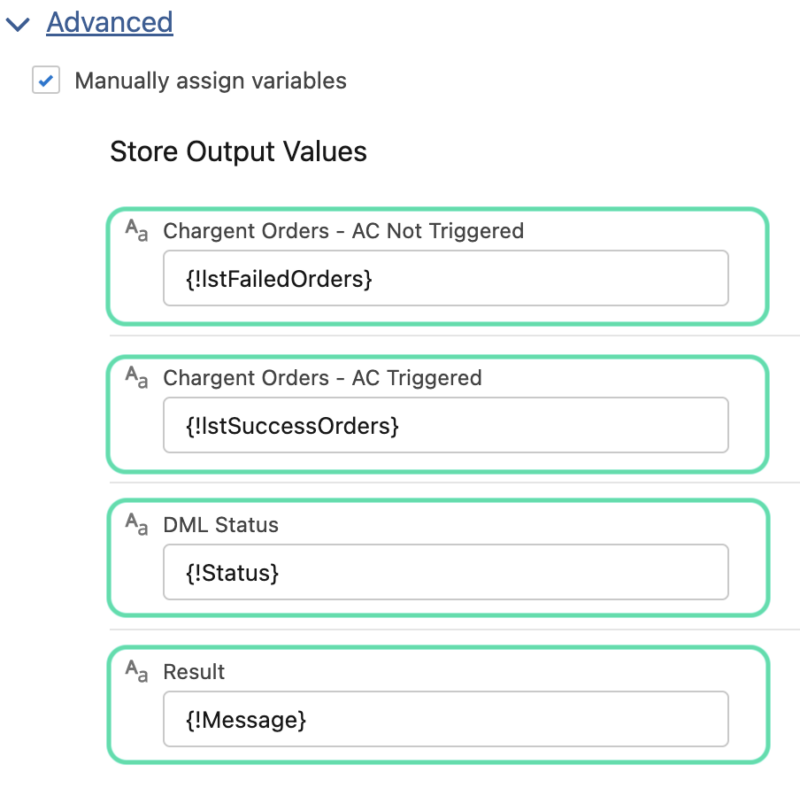Image resolution: width=800 pixels, height=788 pixels.
Task: Click the {!lstSuccessOrders} input field
Action: (446, 425)
